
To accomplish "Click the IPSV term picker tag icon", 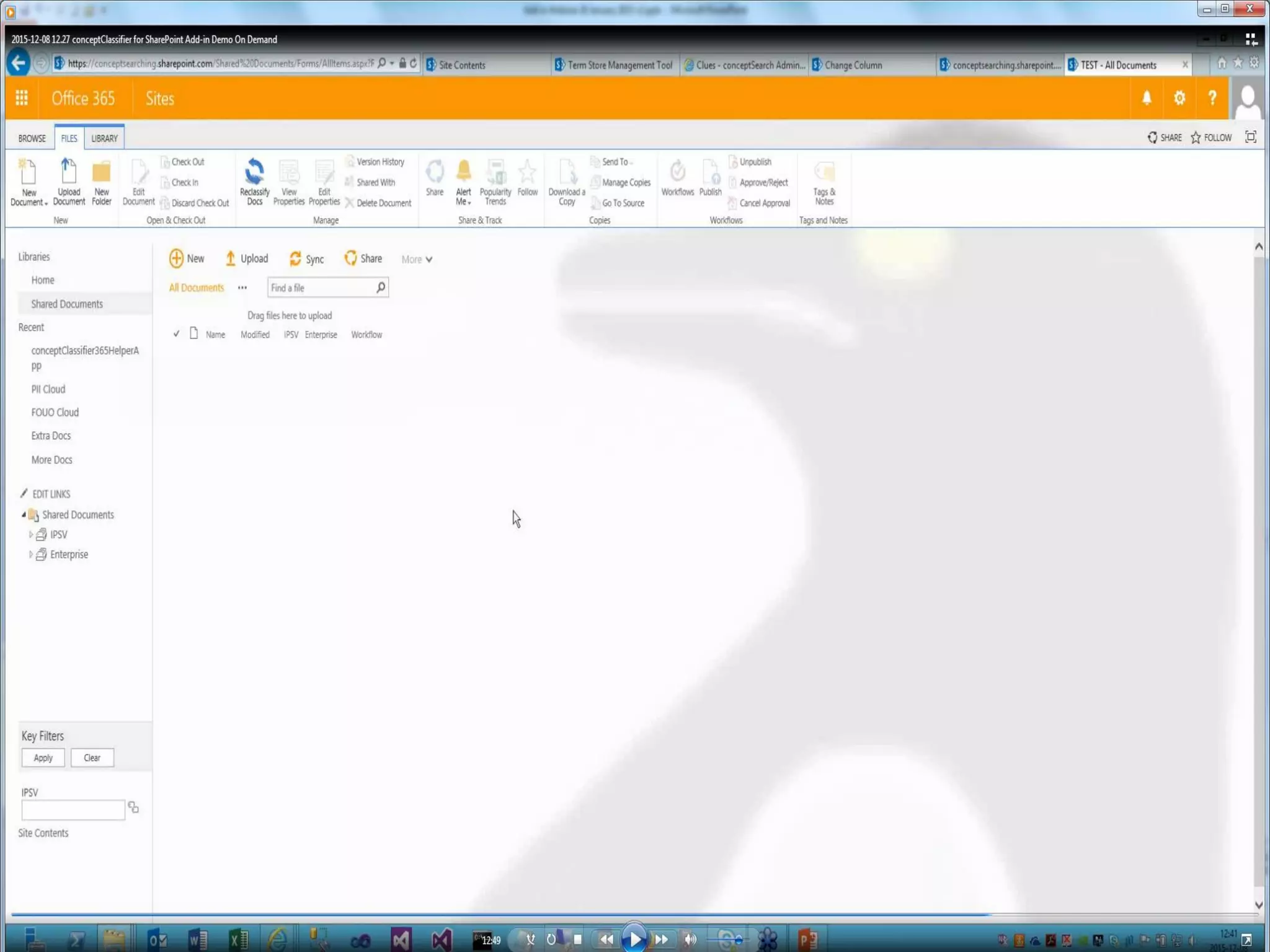I will point(133,807).
